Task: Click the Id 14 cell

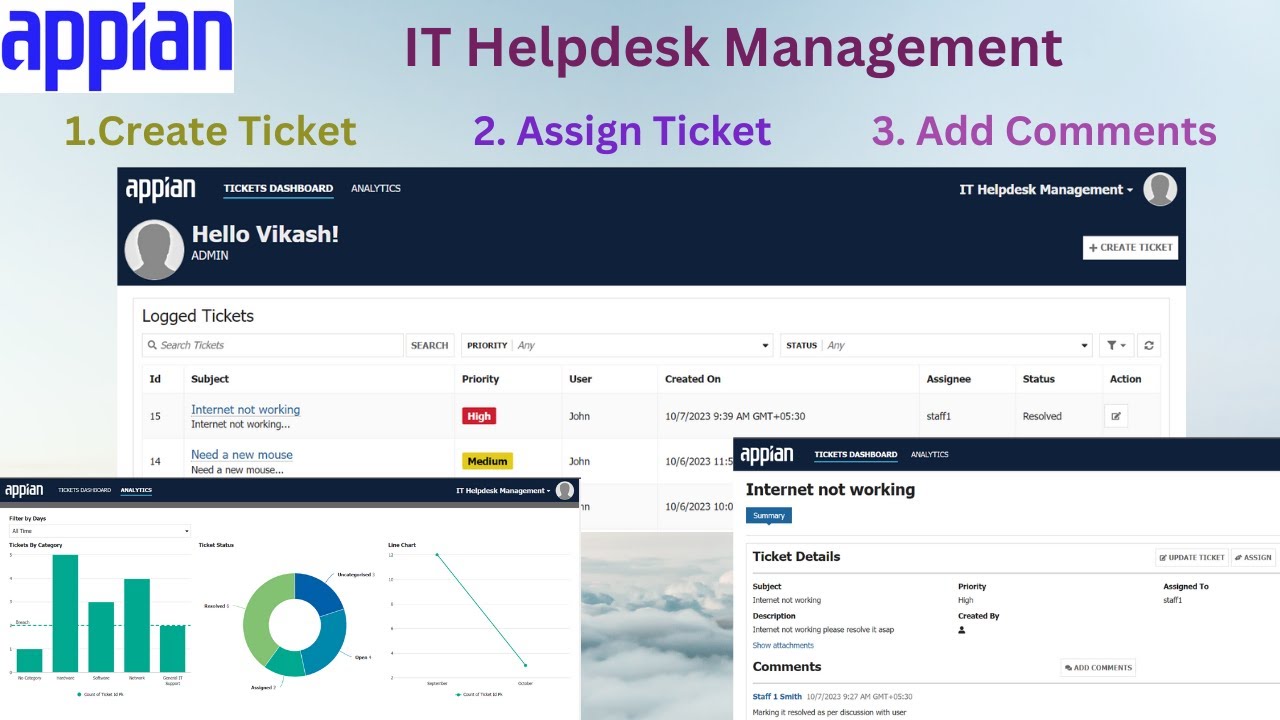Action: [x=155, y=461]
